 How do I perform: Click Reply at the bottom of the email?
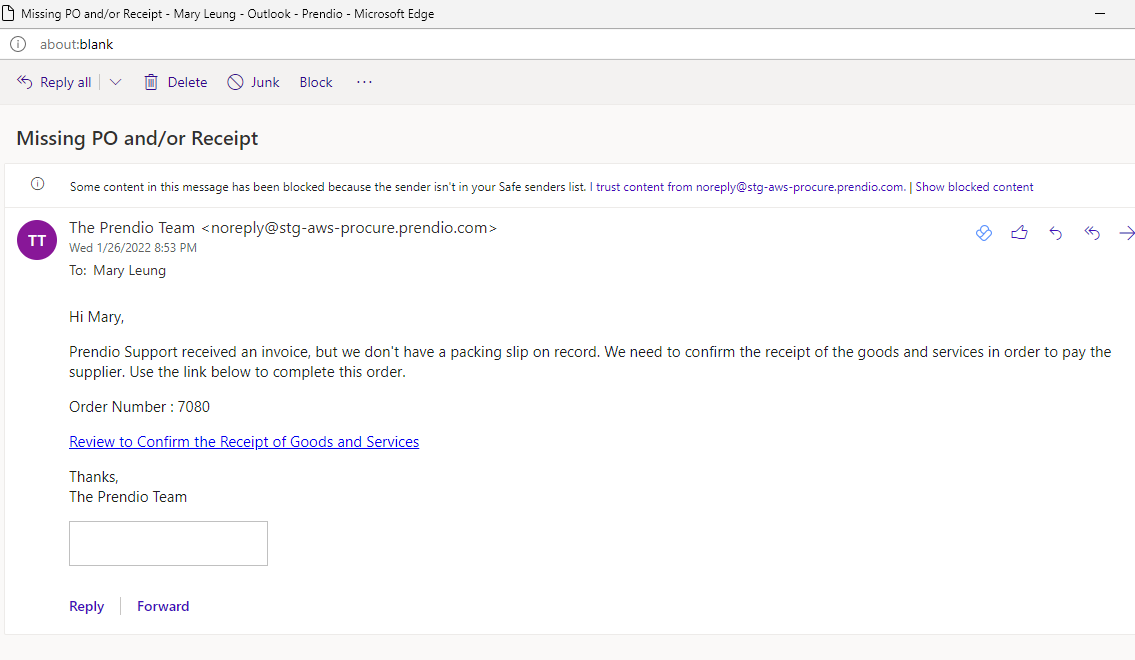click(x=86, y=605)
